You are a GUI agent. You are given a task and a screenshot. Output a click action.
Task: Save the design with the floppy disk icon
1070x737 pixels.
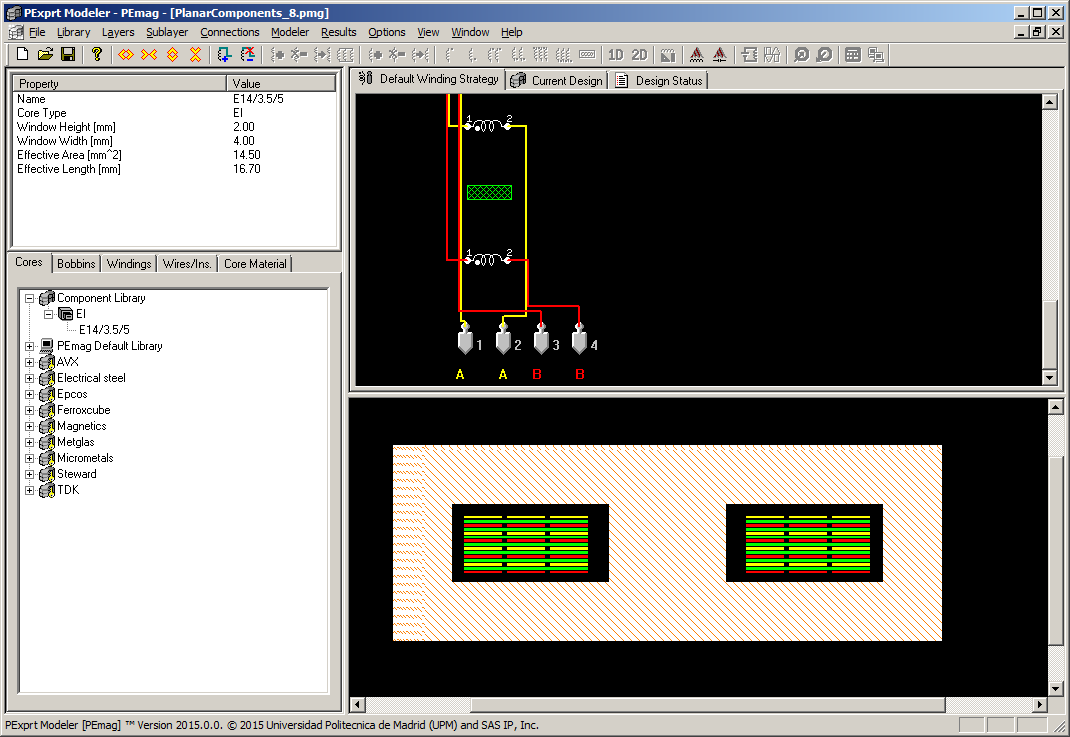(x=68, y=55)
